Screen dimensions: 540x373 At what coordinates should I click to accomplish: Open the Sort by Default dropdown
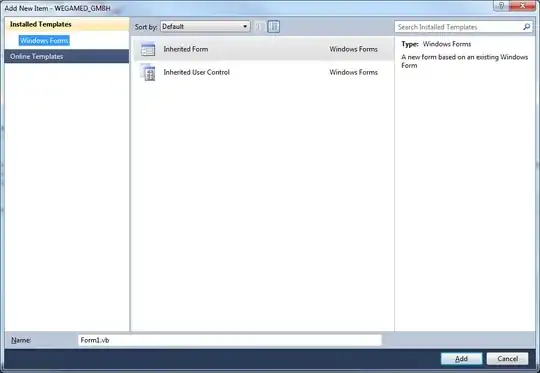205,27
